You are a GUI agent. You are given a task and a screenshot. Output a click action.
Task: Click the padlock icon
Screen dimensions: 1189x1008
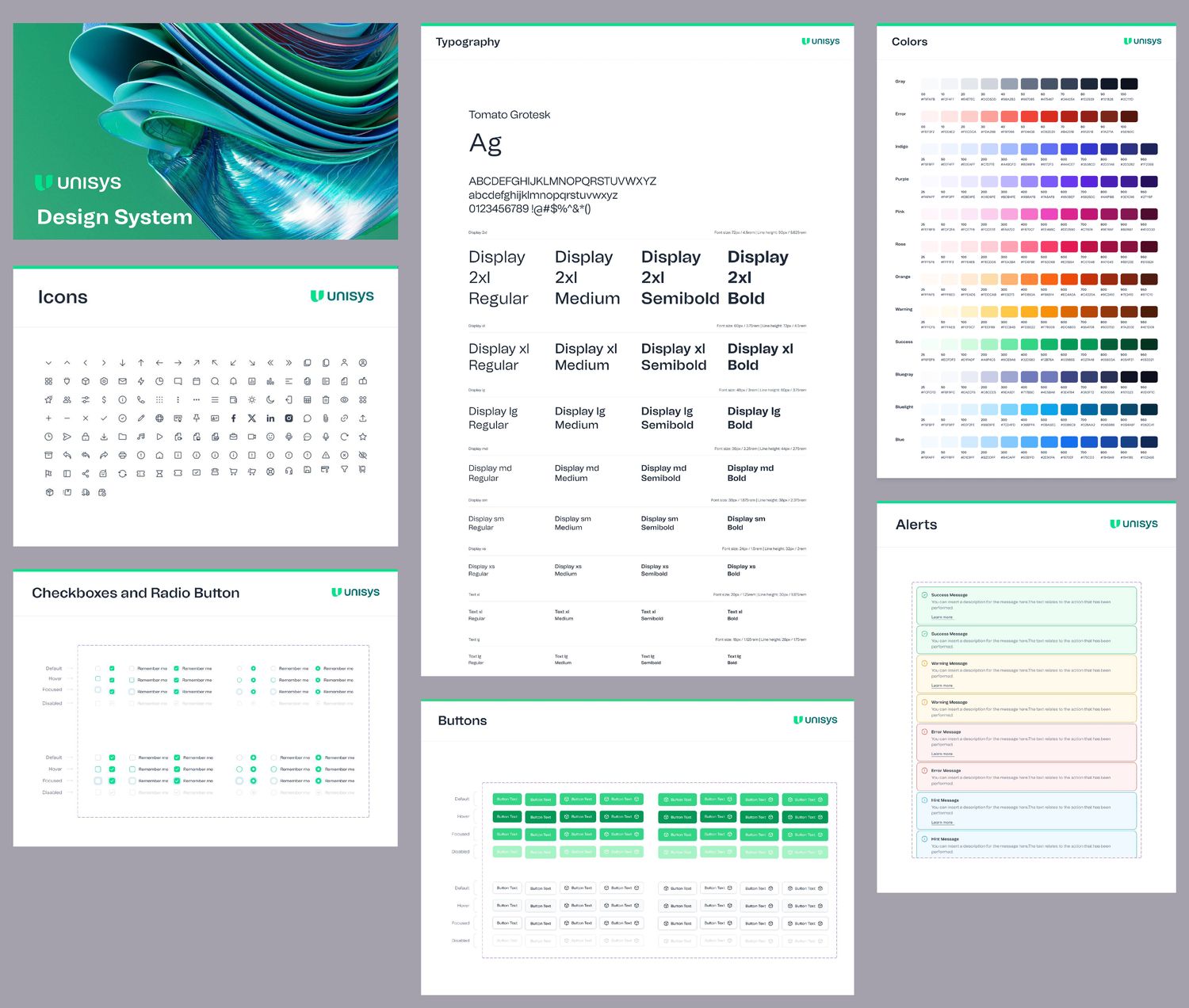pyautogui.click(x=86, y=437)
